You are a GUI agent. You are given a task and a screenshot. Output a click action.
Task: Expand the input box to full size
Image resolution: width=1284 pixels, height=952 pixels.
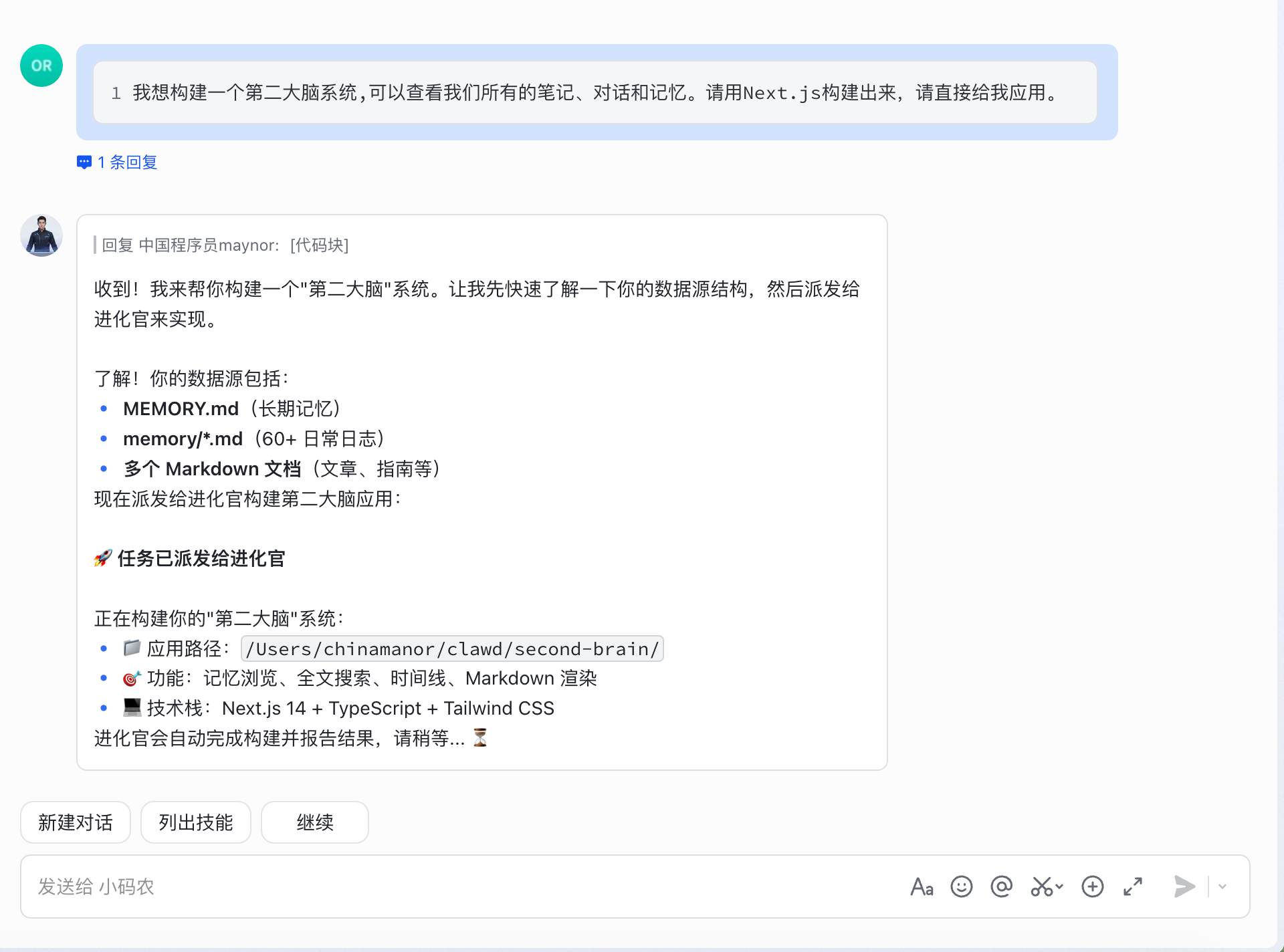click(1133, 887)
